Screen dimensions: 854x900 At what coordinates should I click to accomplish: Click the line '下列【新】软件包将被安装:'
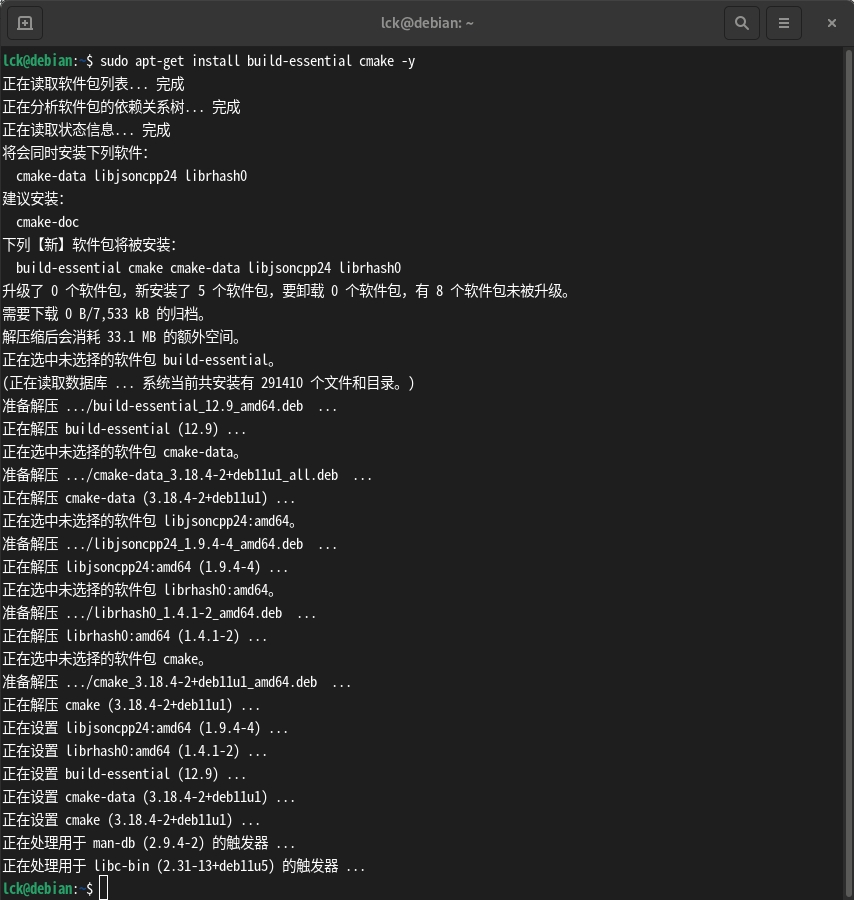pos(89,245)
